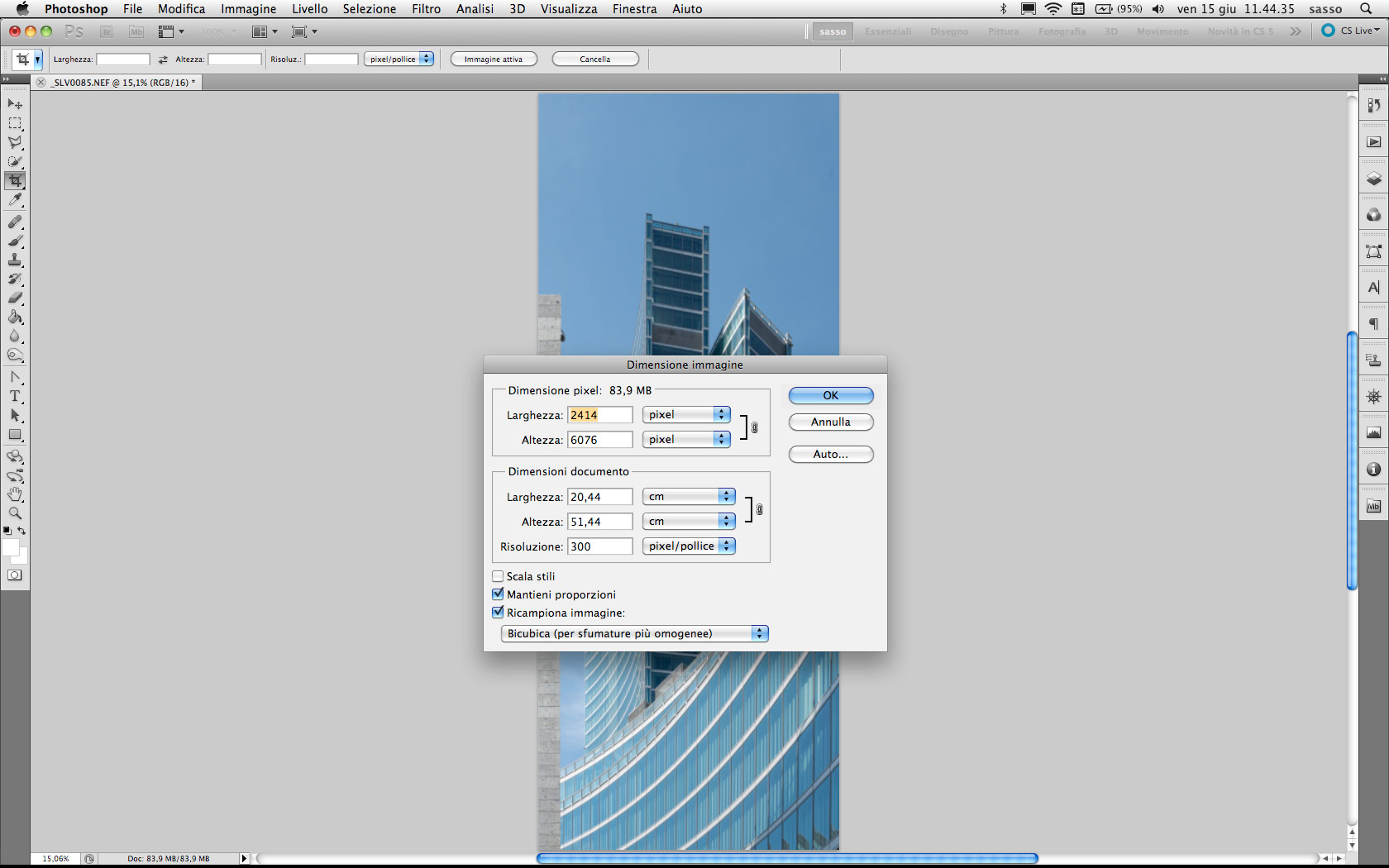Select the Healing Brush tool
This screenshot has width=1389, height=868.
[15, 222]
